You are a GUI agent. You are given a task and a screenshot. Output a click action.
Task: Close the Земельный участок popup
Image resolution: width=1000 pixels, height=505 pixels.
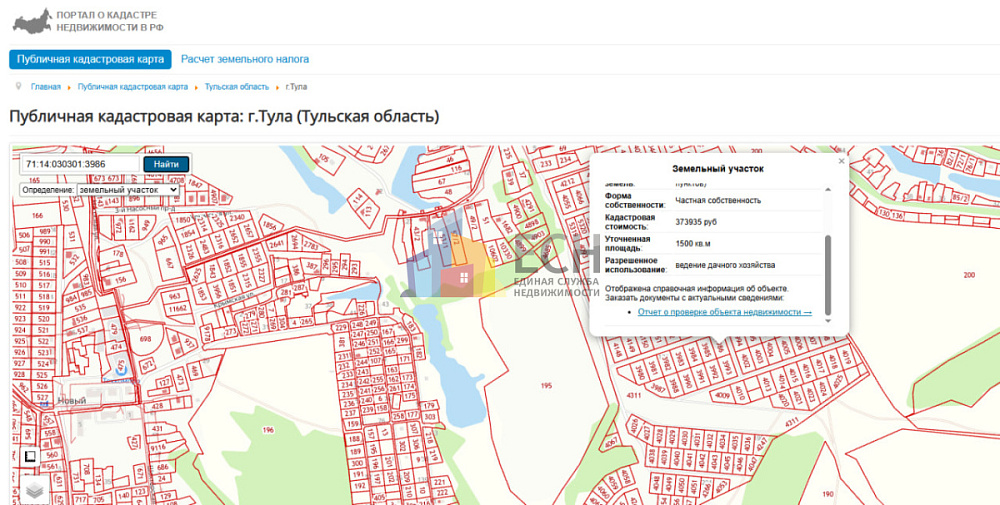841,161
